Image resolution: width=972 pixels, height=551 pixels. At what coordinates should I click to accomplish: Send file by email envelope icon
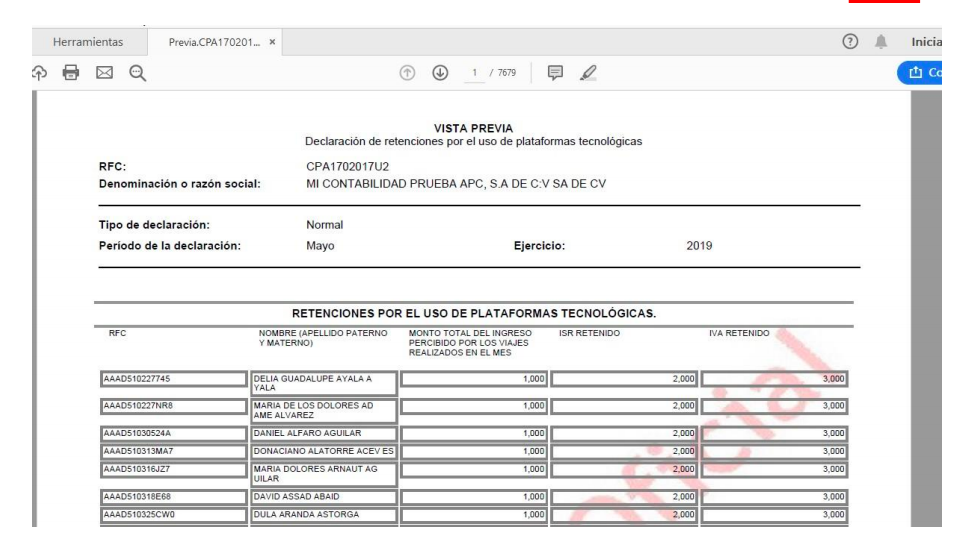click(x=104, y=73)
